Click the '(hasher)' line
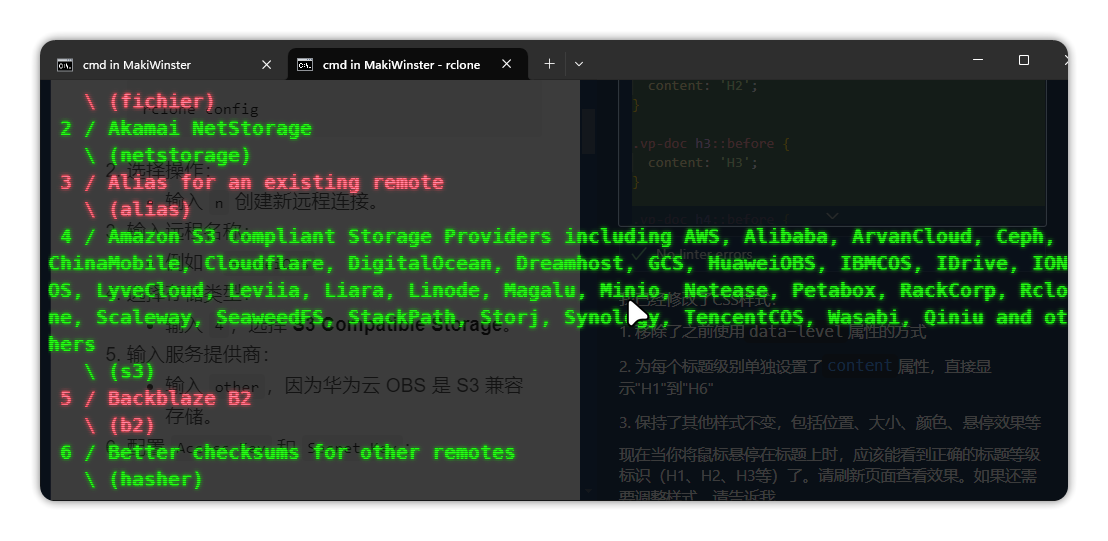Viewport: 1108px width, 541px height. click(x=143, y=480)
